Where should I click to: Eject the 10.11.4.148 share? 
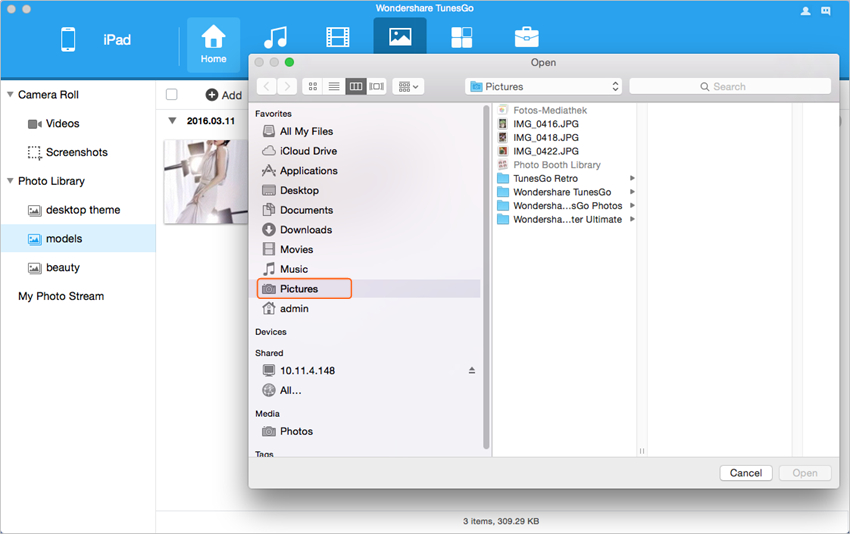472,370
